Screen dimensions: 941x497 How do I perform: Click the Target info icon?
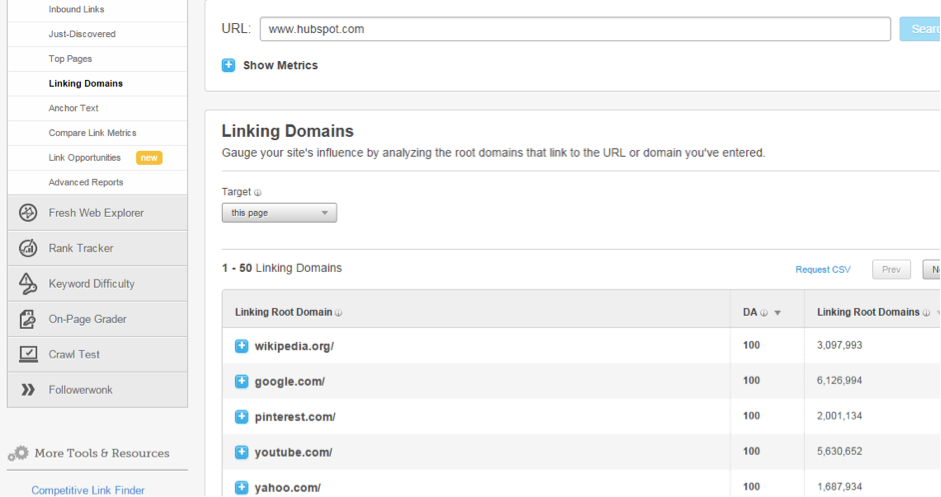point(258,193)
